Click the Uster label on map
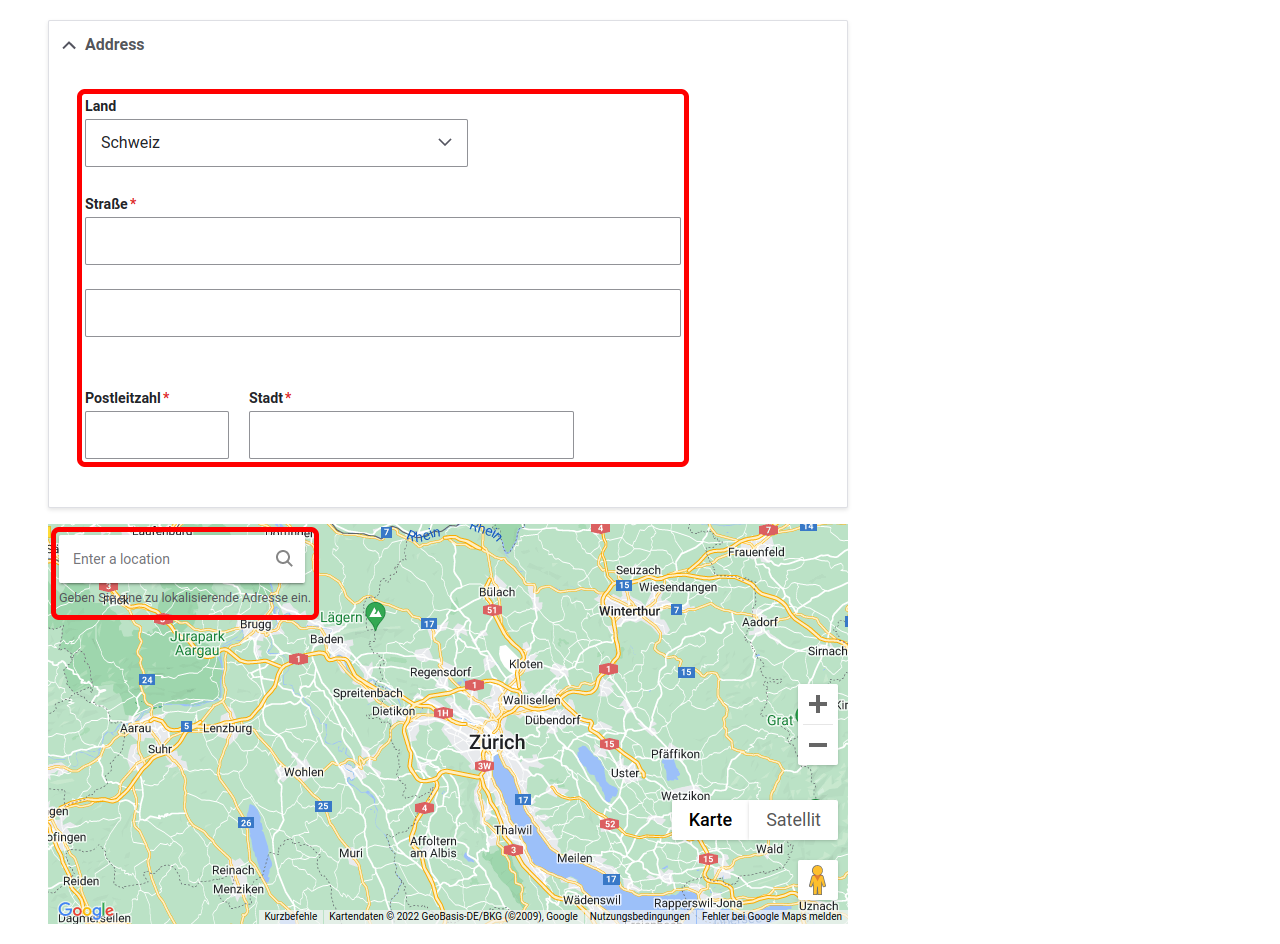 point(625,773)
